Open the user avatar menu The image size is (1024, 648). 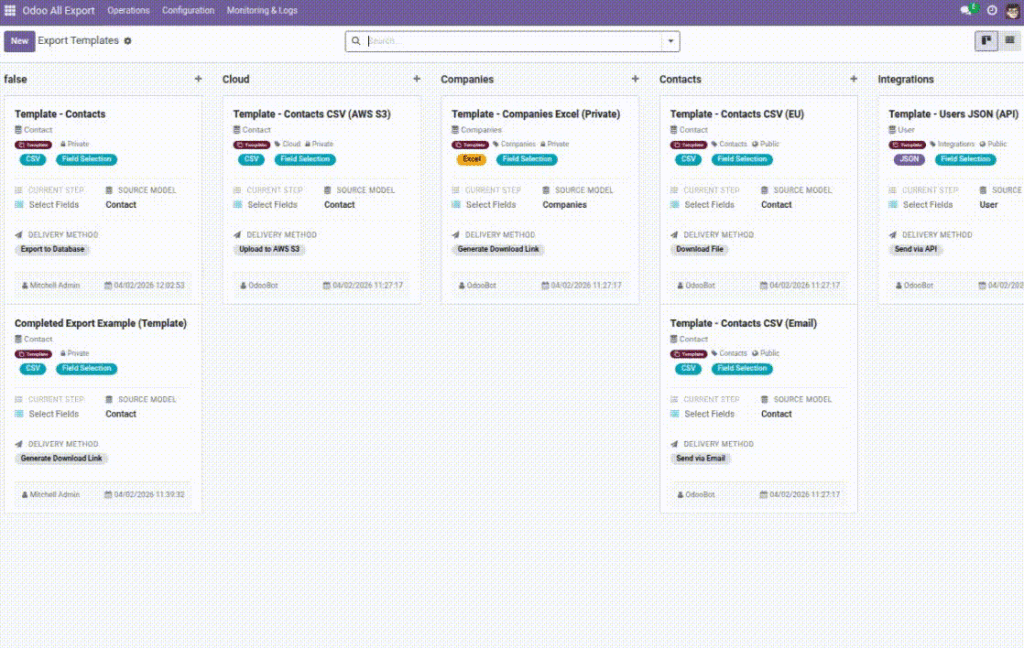[1012, 10]
